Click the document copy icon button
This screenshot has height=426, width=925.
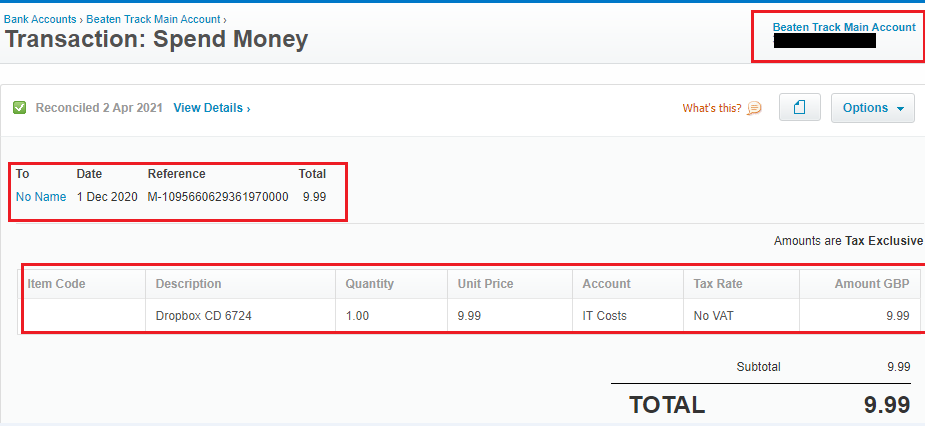pos(799,108)
